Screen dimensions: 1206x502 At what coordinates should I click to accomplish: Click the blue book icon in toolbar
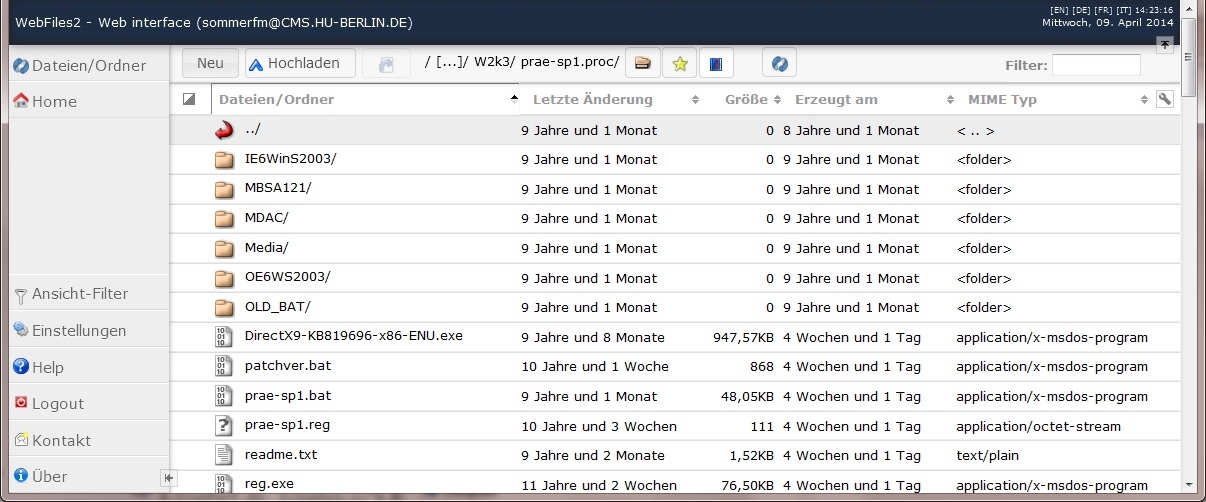[x=716, y=64]
